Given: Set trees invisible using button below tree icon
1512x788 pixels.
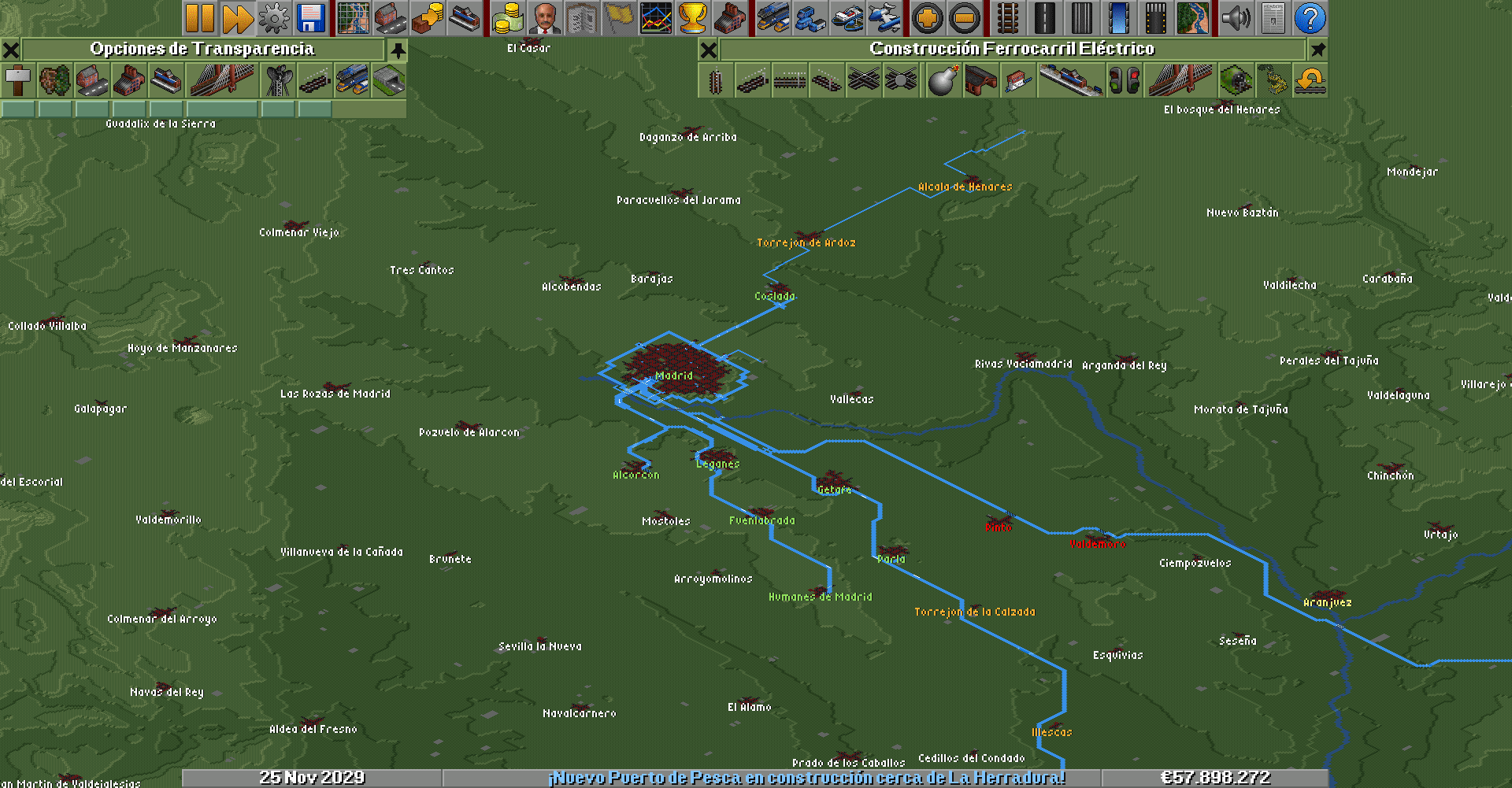Looking at the screenshot, I should (55, 109).
